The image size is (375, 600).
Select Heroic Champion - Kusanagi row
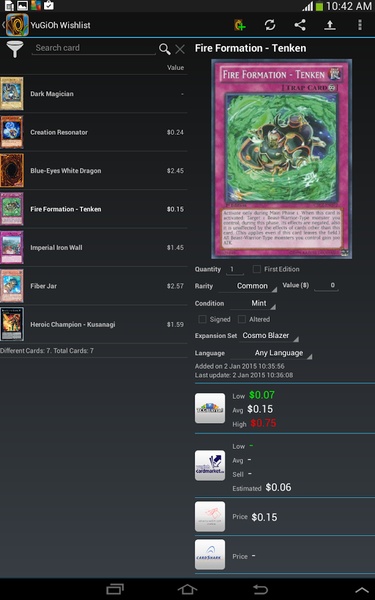coord(94,324)
